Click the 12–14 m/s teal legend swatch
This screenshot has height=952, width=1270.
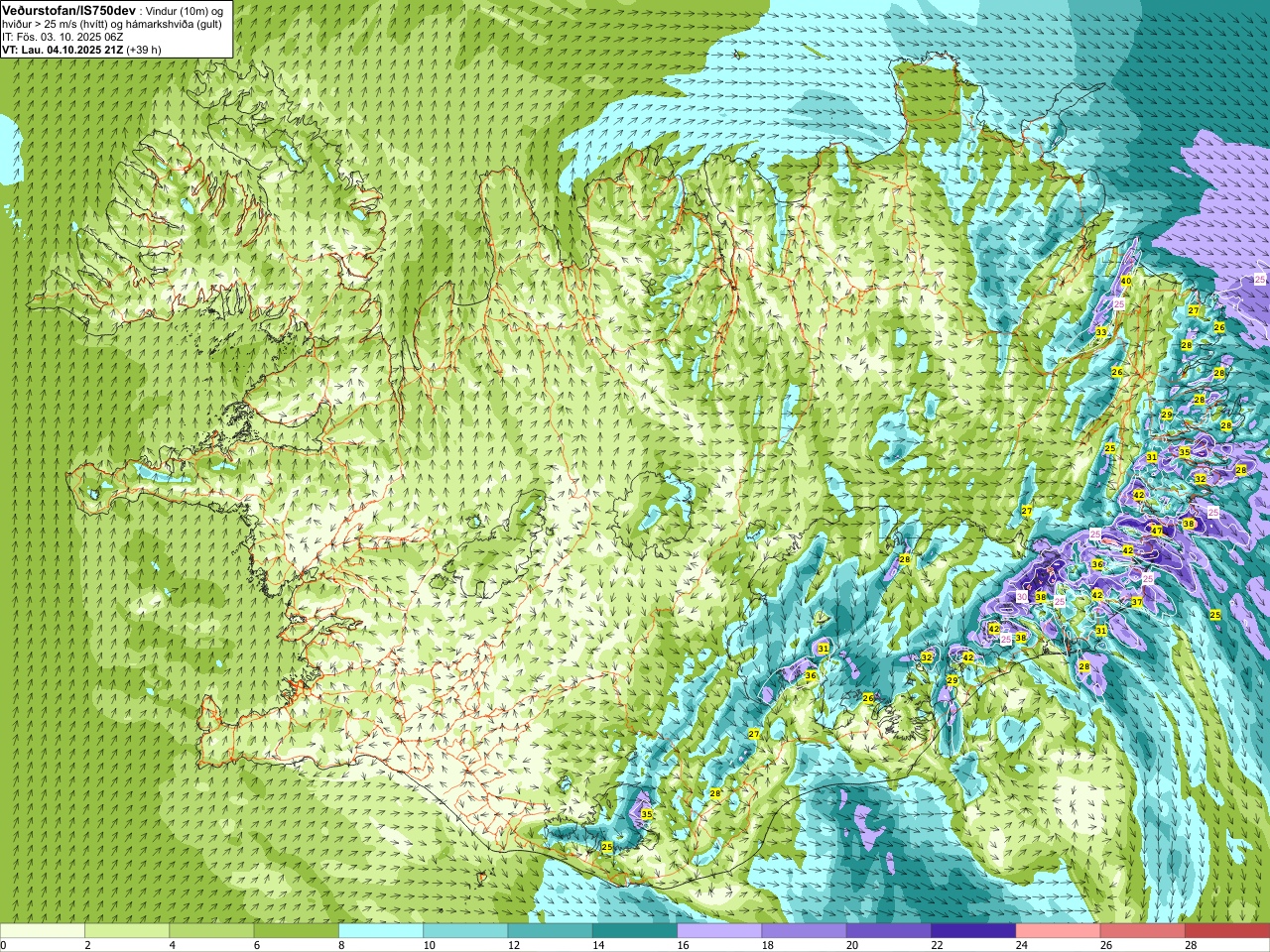(551, 931)
